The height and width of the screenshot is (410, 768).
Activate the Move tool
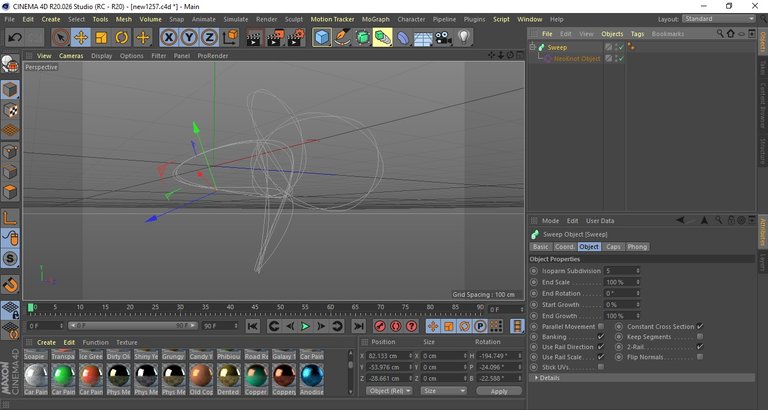coord(81,38)
